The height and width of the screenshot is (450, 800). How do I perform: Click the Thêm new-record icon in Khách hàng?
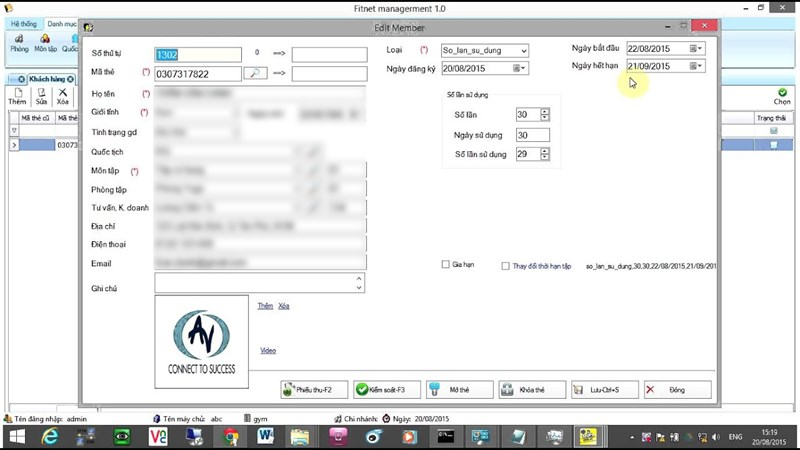point(17,96)
